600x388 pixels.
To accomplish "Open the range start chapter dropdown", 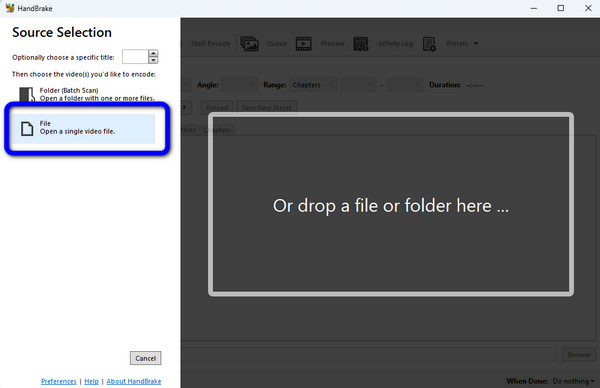I will pyautogui.click(x=358, y=85).
